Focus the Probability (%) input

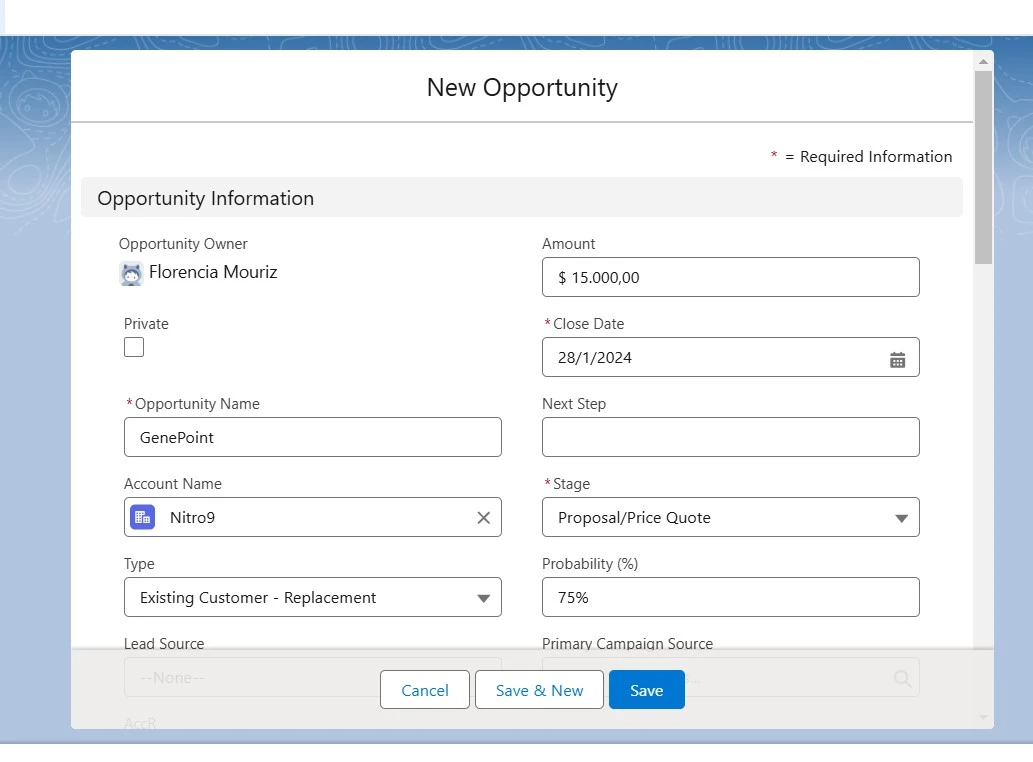[730, 597]
